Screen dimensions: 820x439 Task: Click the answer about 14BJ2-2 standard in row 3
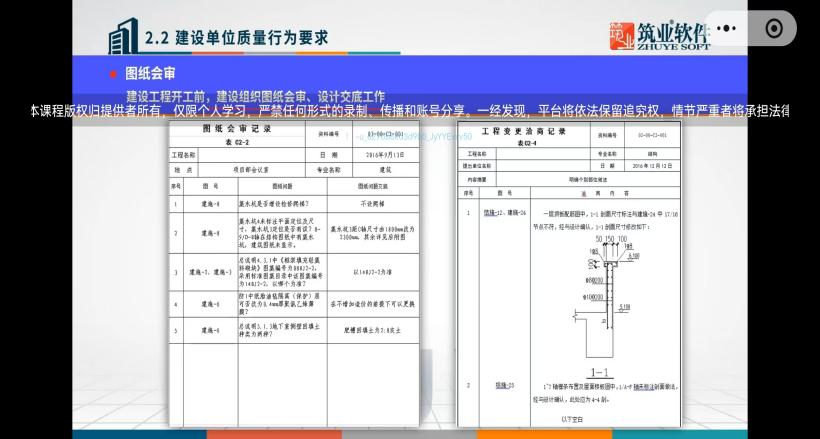(x=373, y=272)
